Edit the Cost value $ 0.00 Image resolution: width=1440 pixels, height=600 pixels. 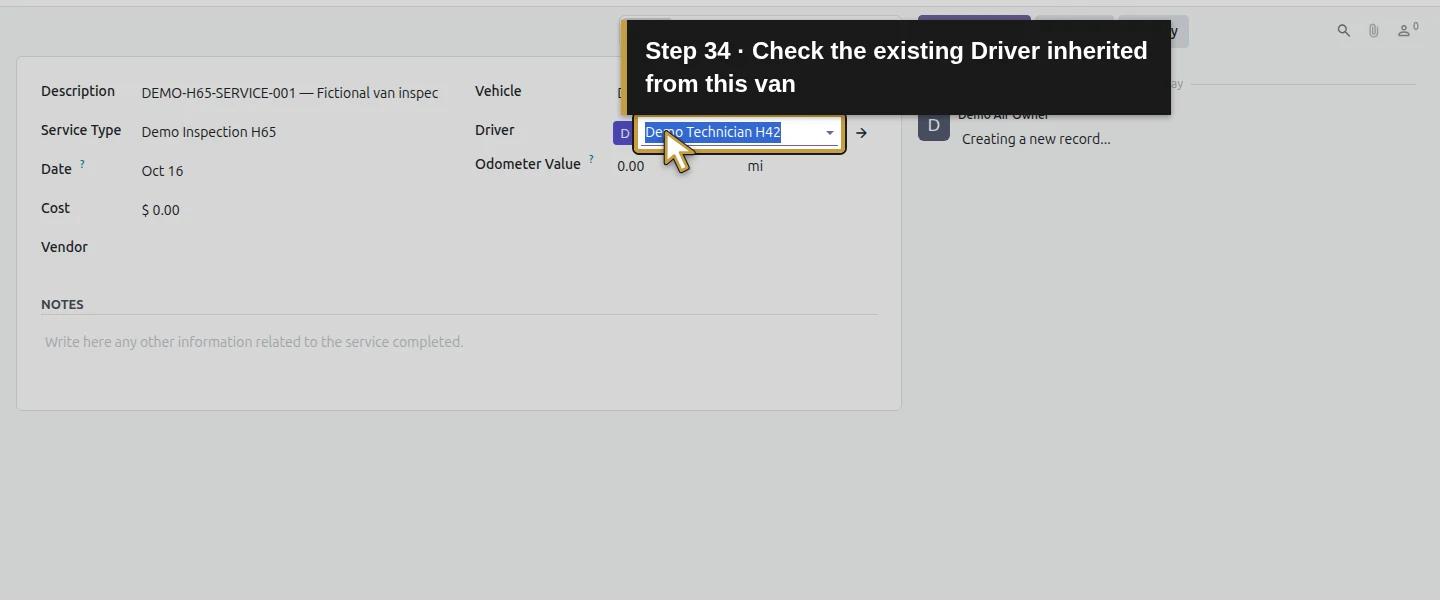pos(290,210)
